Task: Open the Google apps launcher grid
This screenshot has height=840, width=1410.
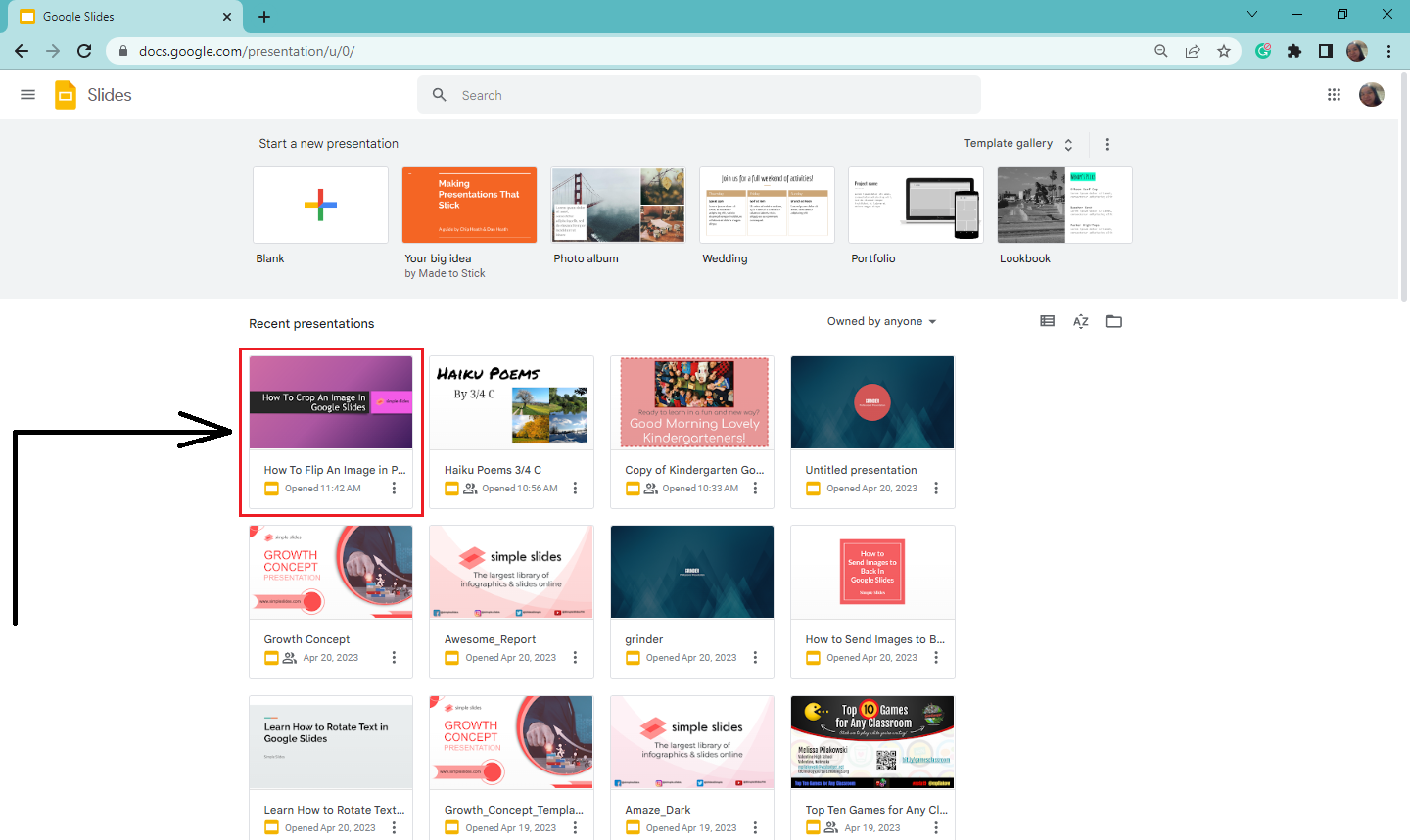Action: [x=1334, y=94]
